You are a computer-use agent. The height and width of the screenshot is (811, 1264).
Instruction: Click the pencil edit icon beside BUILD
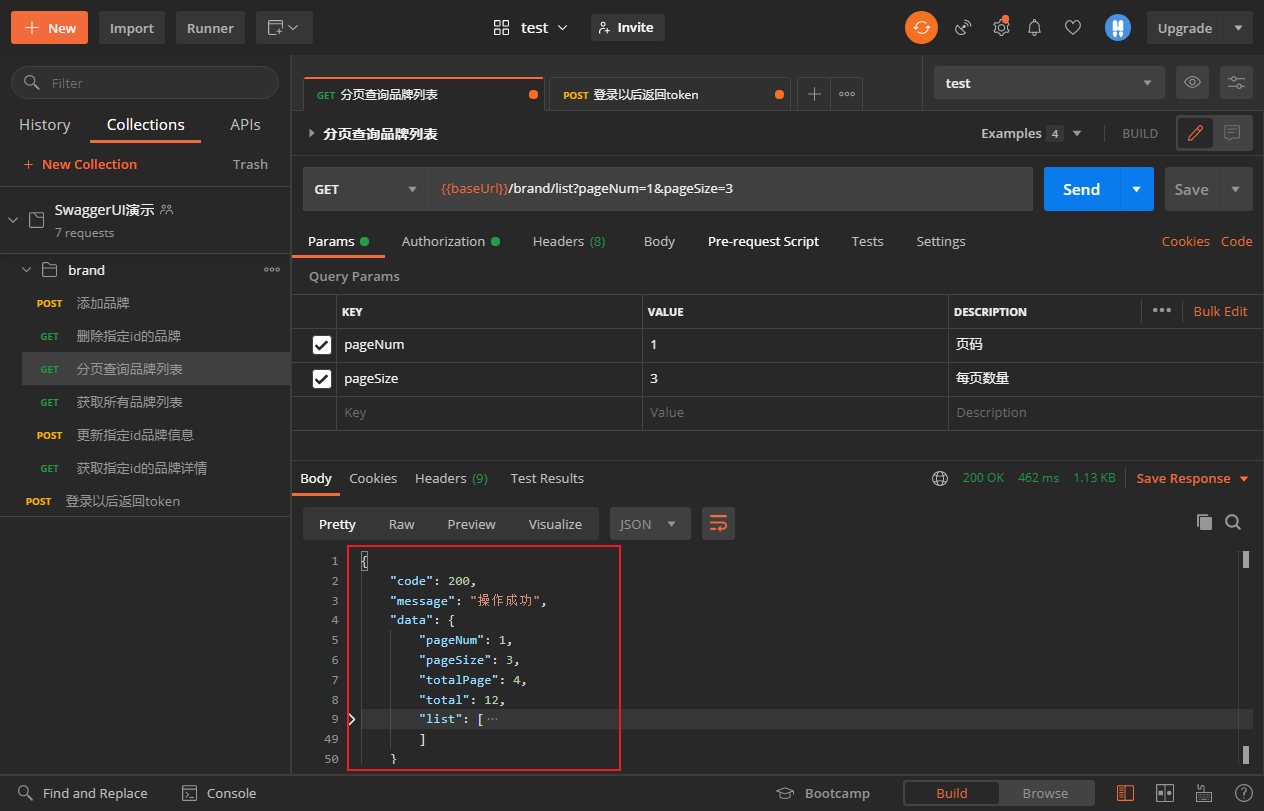pyautogui.click(x=1195, y=133)
